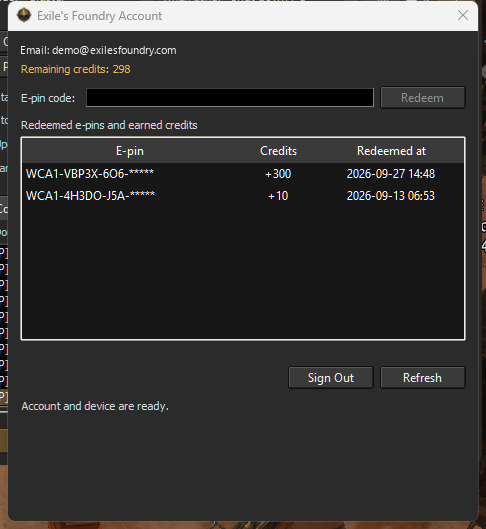The image size is (486, 529).
Task: Refresh the account information
Action: click(423, 378)
